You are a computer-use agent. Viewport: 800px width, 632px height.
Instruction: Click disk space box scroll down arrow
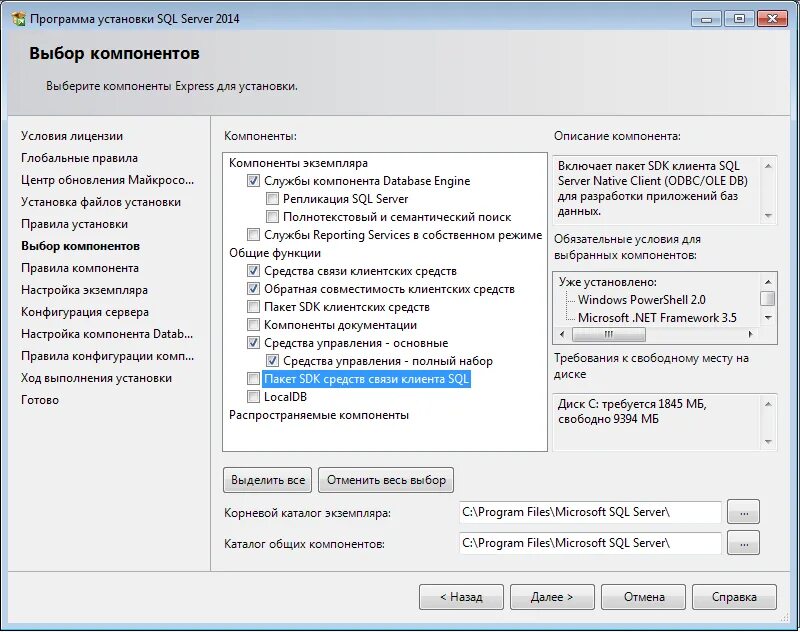coord(768,442)
